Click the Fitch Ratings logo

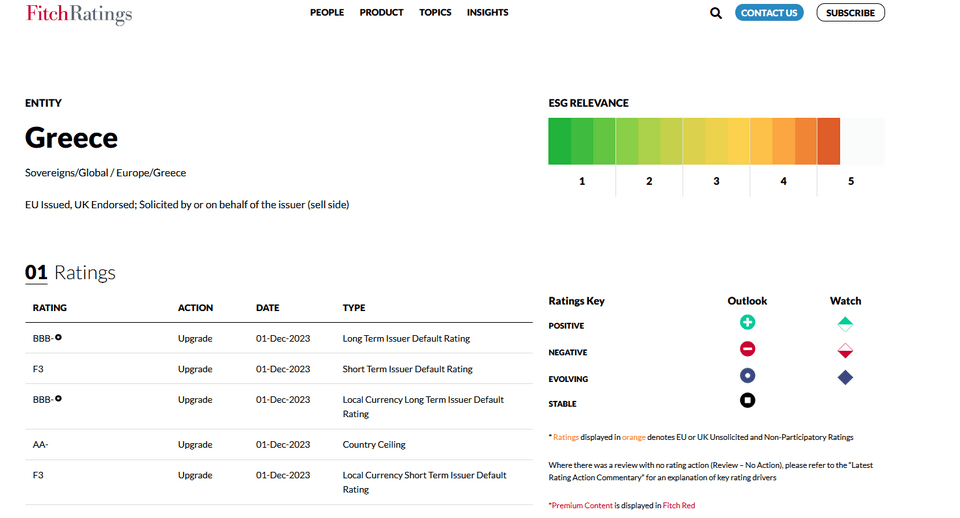coord(79,13)
